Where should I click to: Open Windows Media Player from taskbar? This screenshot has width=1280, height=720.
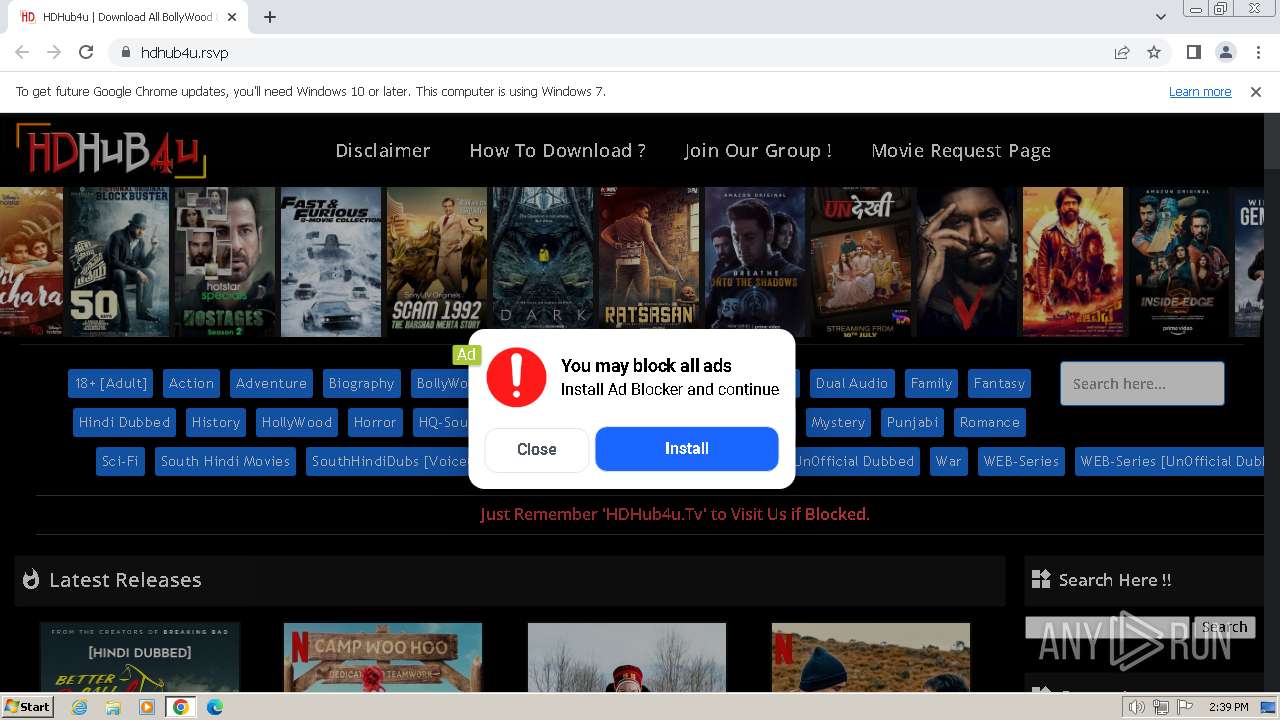pyautogui.click(x=147, y=706)
